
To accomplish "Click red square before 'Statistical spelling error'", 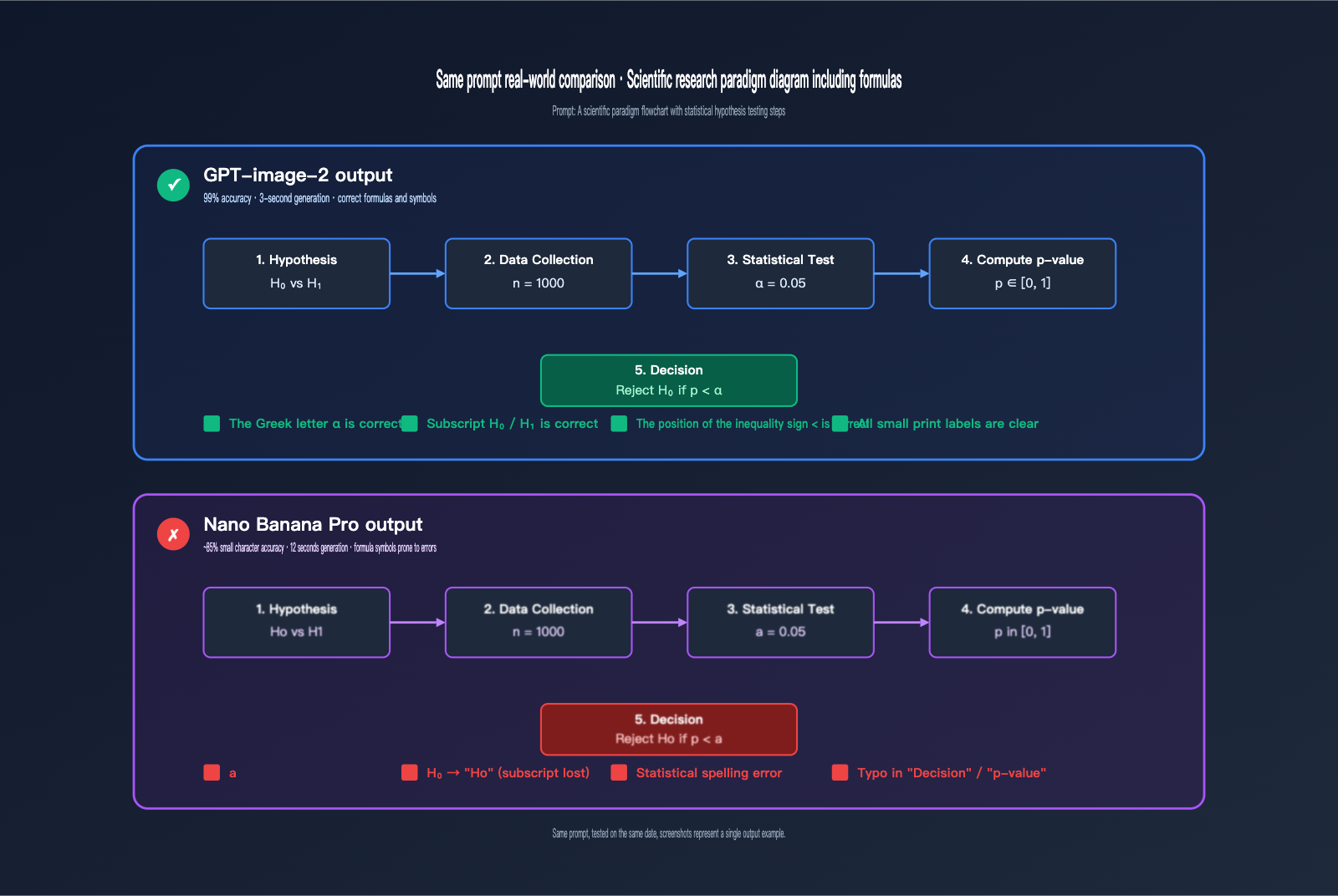I will (619, 772).
